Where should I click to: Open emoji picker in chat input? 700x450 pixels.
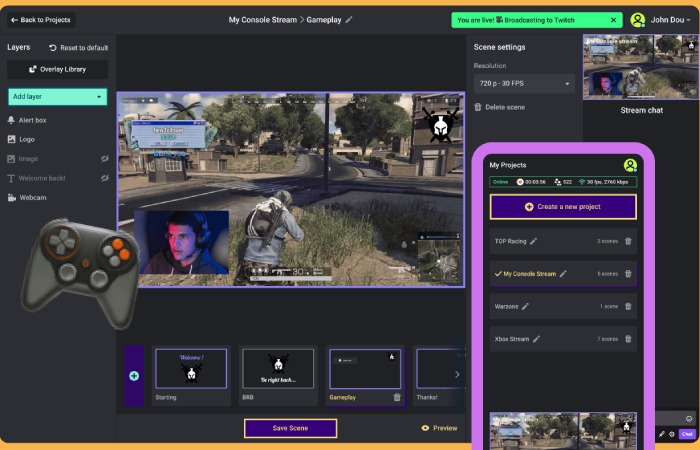(689, 419)
